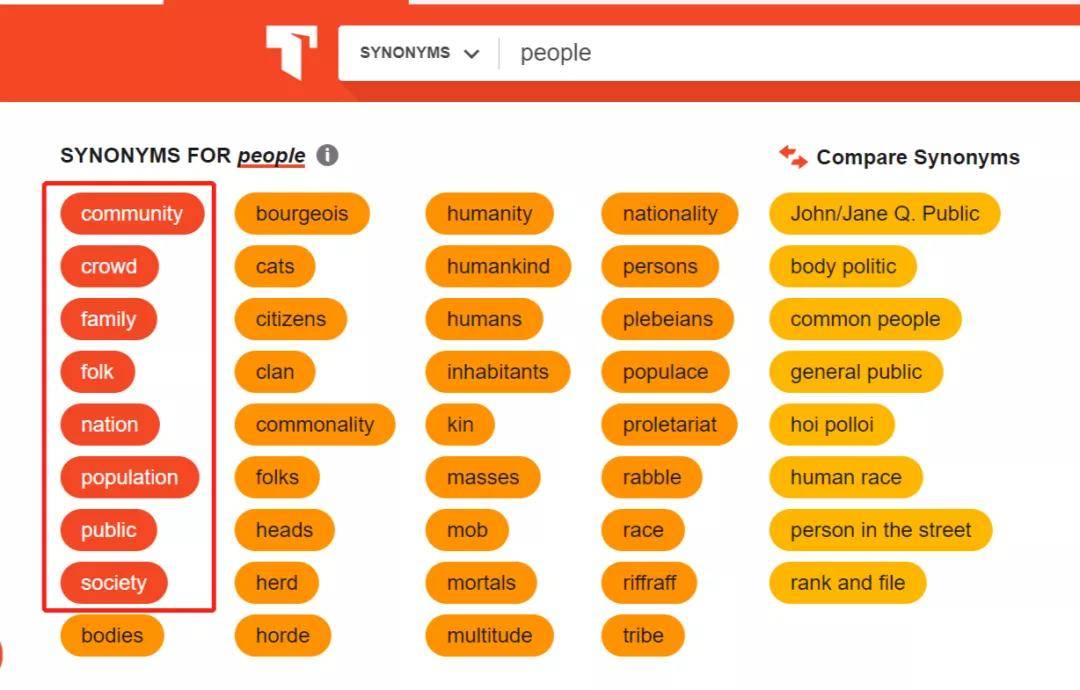The width and height of the screenshot is (1080, 690).
Task: Click the humankind synonym tag
Action: tap(499, 266)
